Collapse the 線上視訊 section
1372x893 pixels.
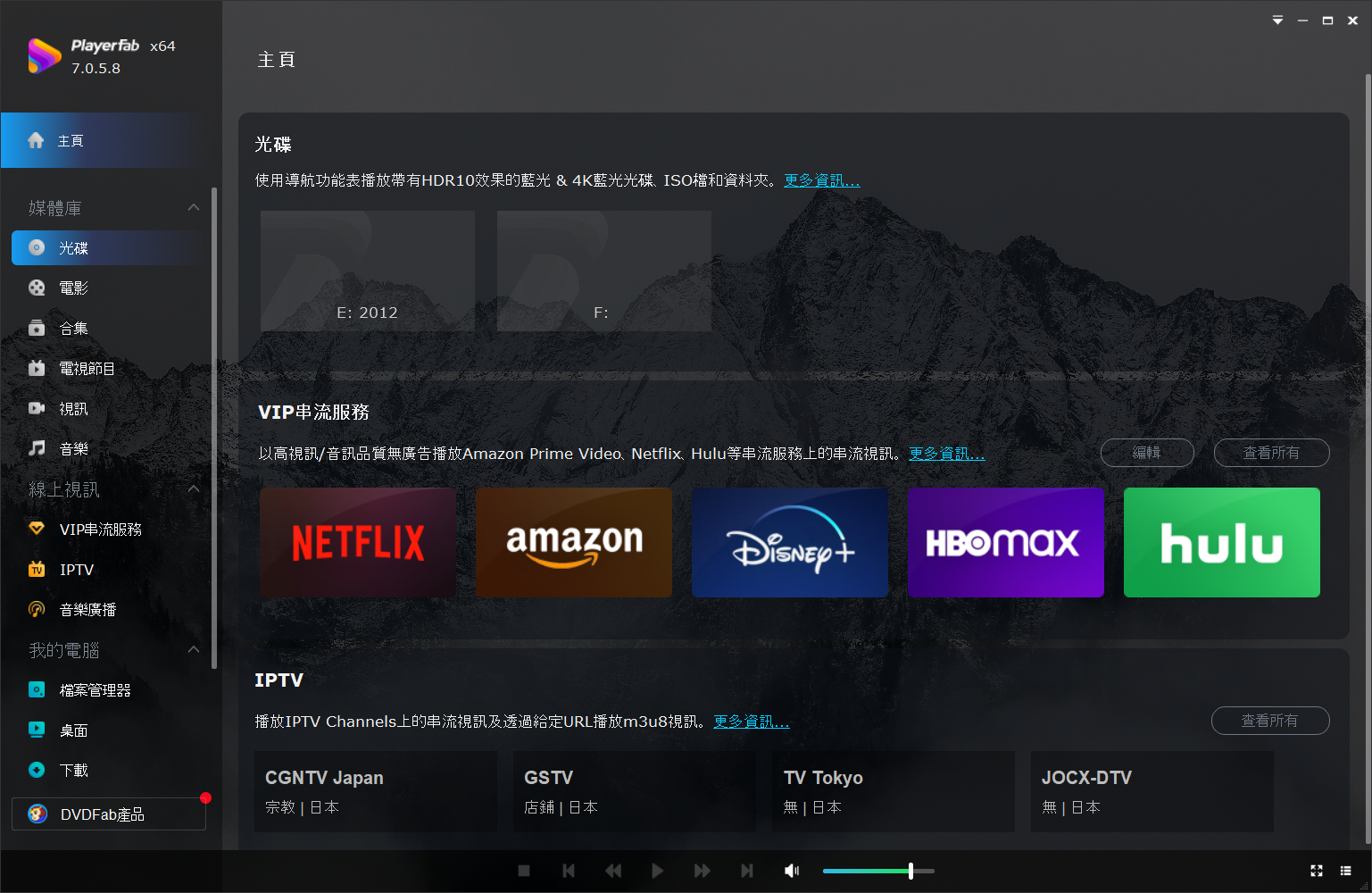(x=194, y=488)
